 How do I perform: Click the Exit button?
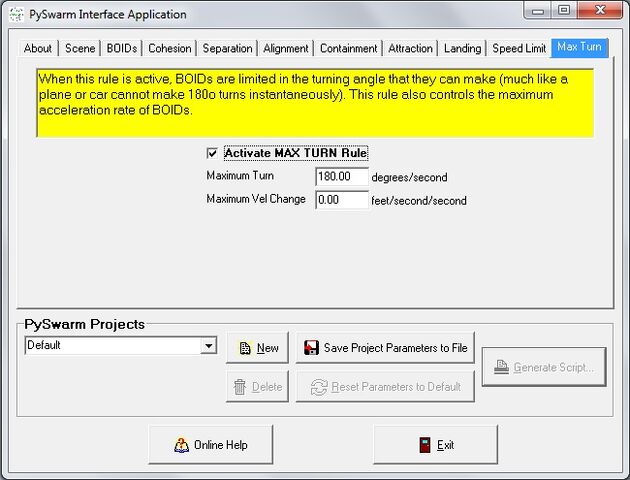436,445
